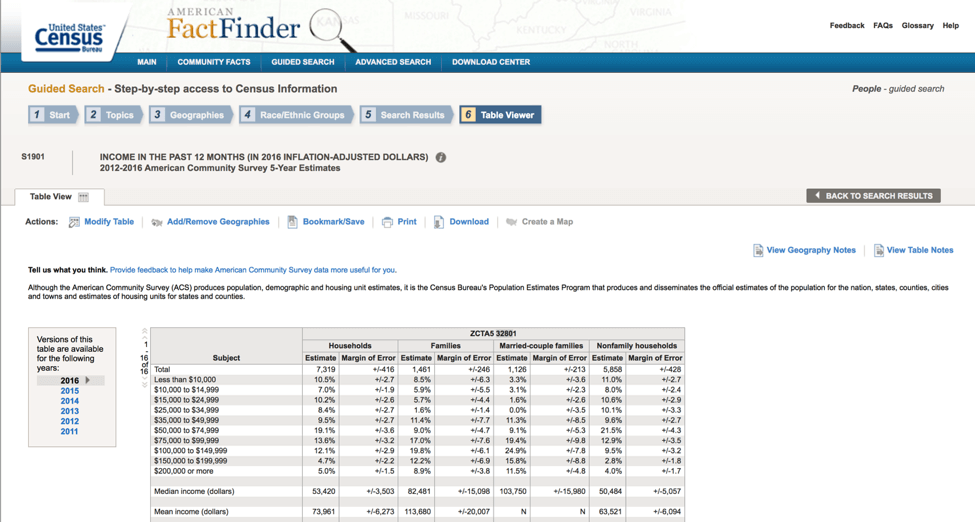Click View Geography Notes link
Viewport: 975px width, 522px height.
[x=811, y=250]
